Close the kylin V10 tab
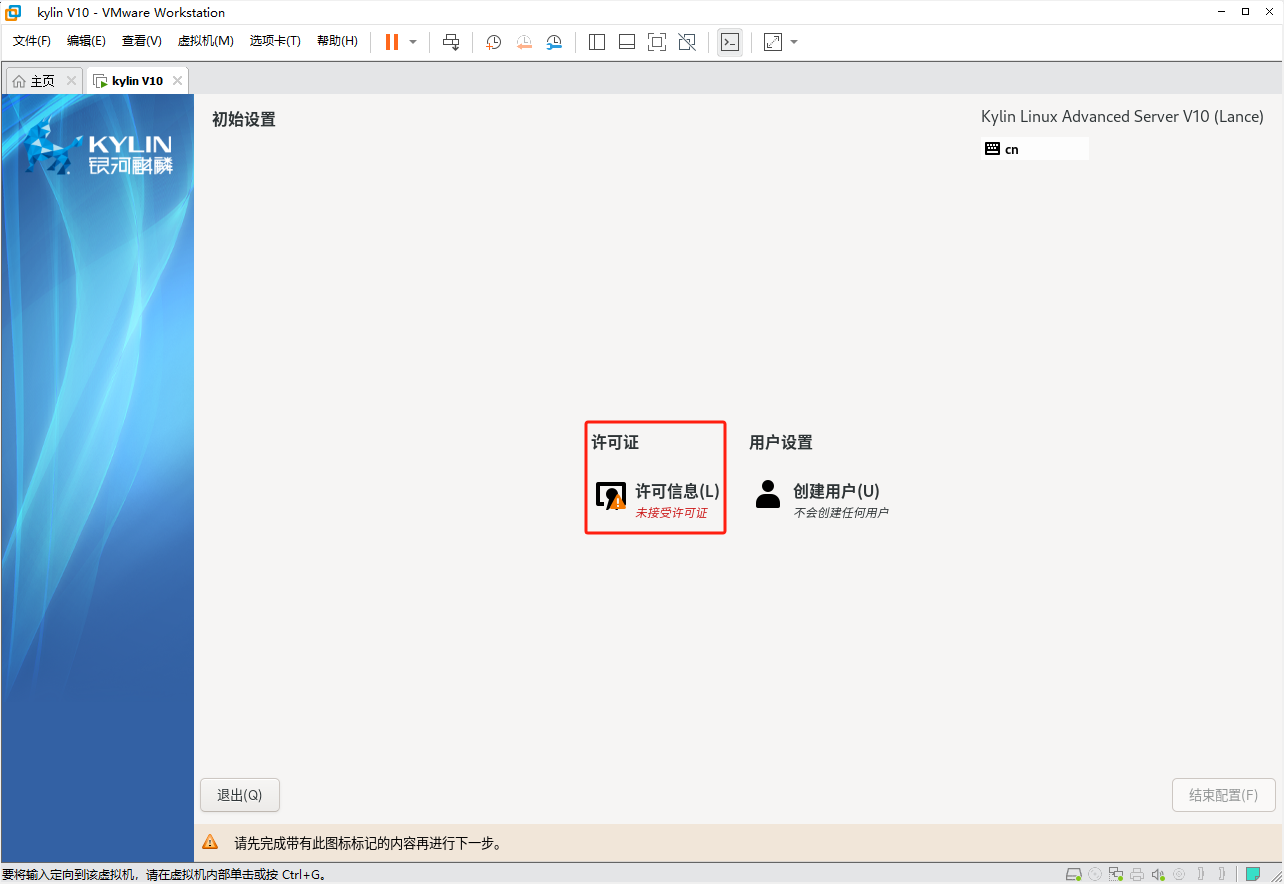Image resolution: width=1284 pixels, height=884 pixels. [x=177, y=81]
